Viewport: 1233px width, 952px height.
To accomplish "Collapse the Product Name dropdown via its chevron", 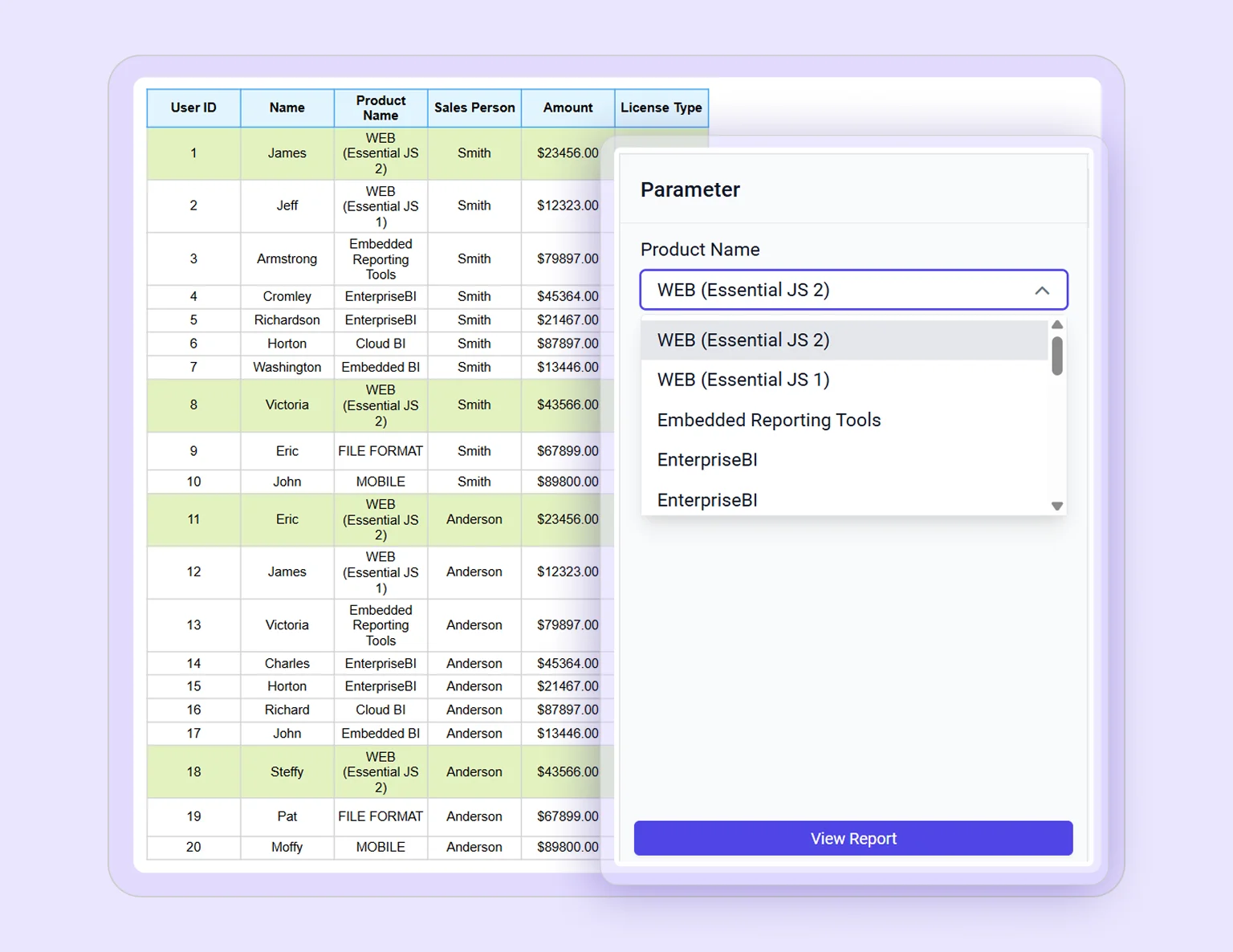I will (1043, 290).
